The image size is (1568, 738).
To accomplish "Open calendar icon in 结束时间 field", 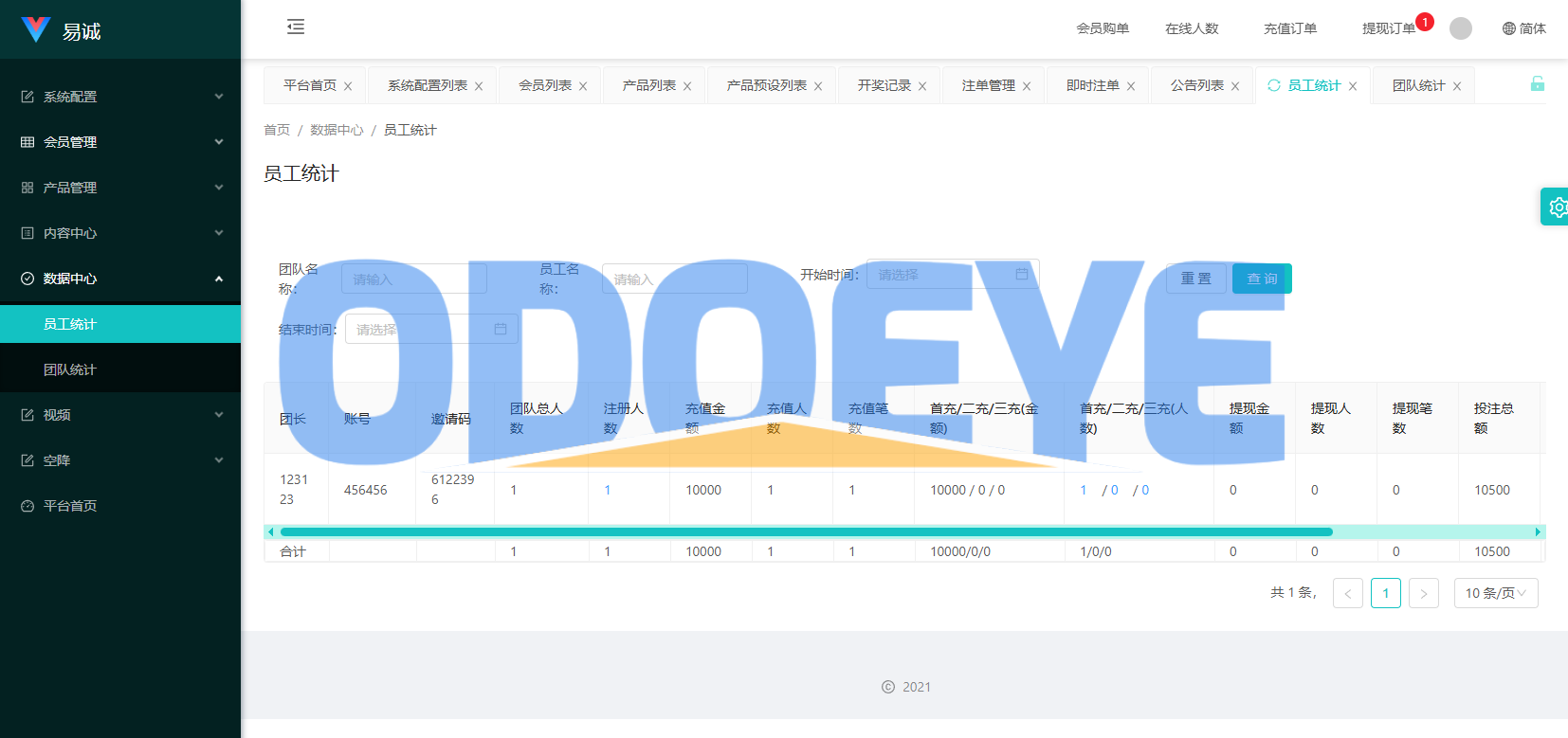I will 501,329.
